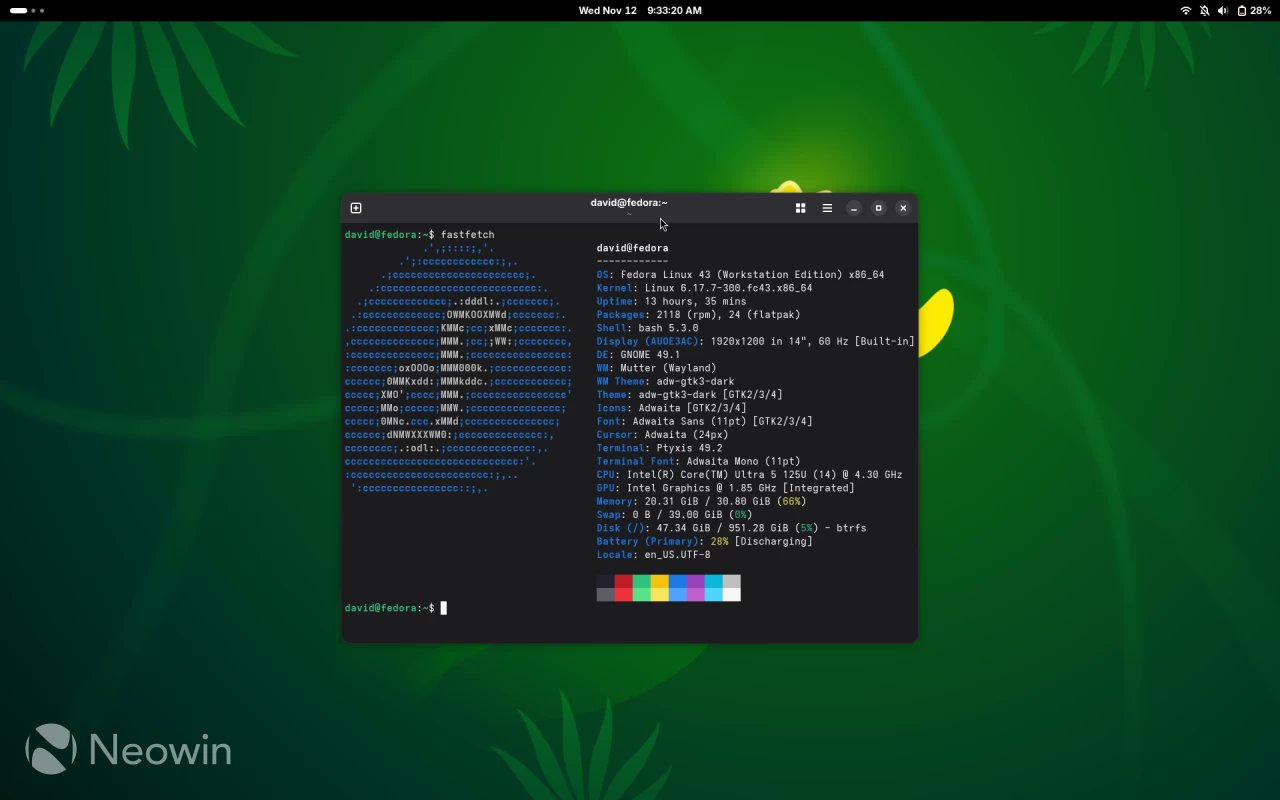The height and width of the screenshot is (800, 1280).
Task: Click the green swatch in the fastfetch palette
Action: (641, 588)
